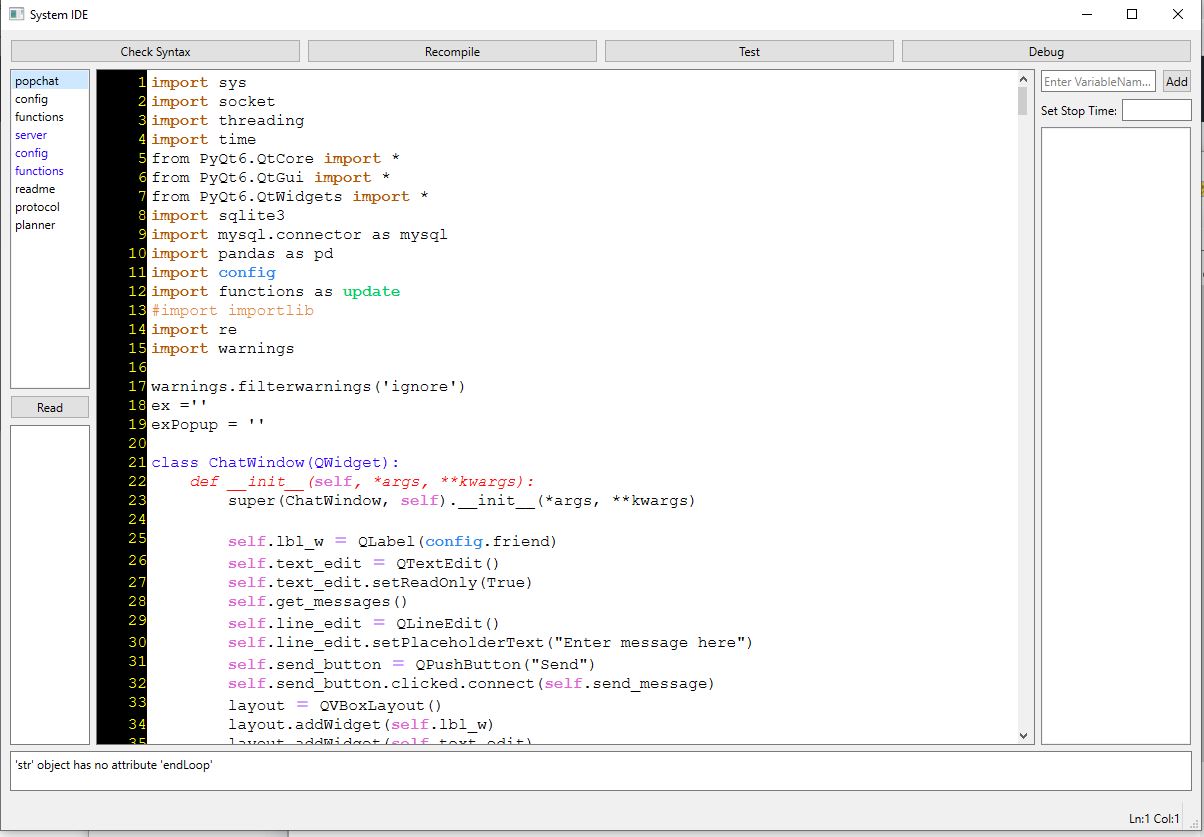The height and width of the screenshot is (837, 1204).
Task: Select the blue functions entry under server
Action: 50,171
